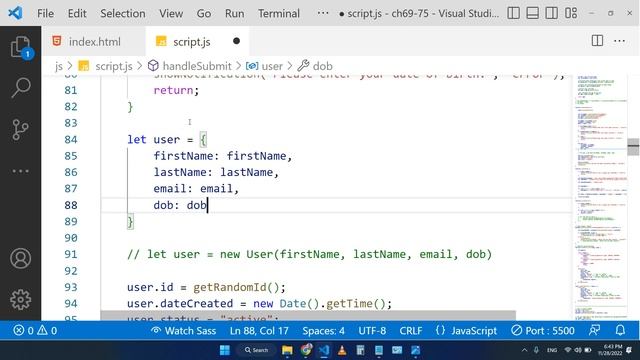Viewport: 640px width, 360px height.
Task: Click line number 84 in gutter
Action: (71, 140)
